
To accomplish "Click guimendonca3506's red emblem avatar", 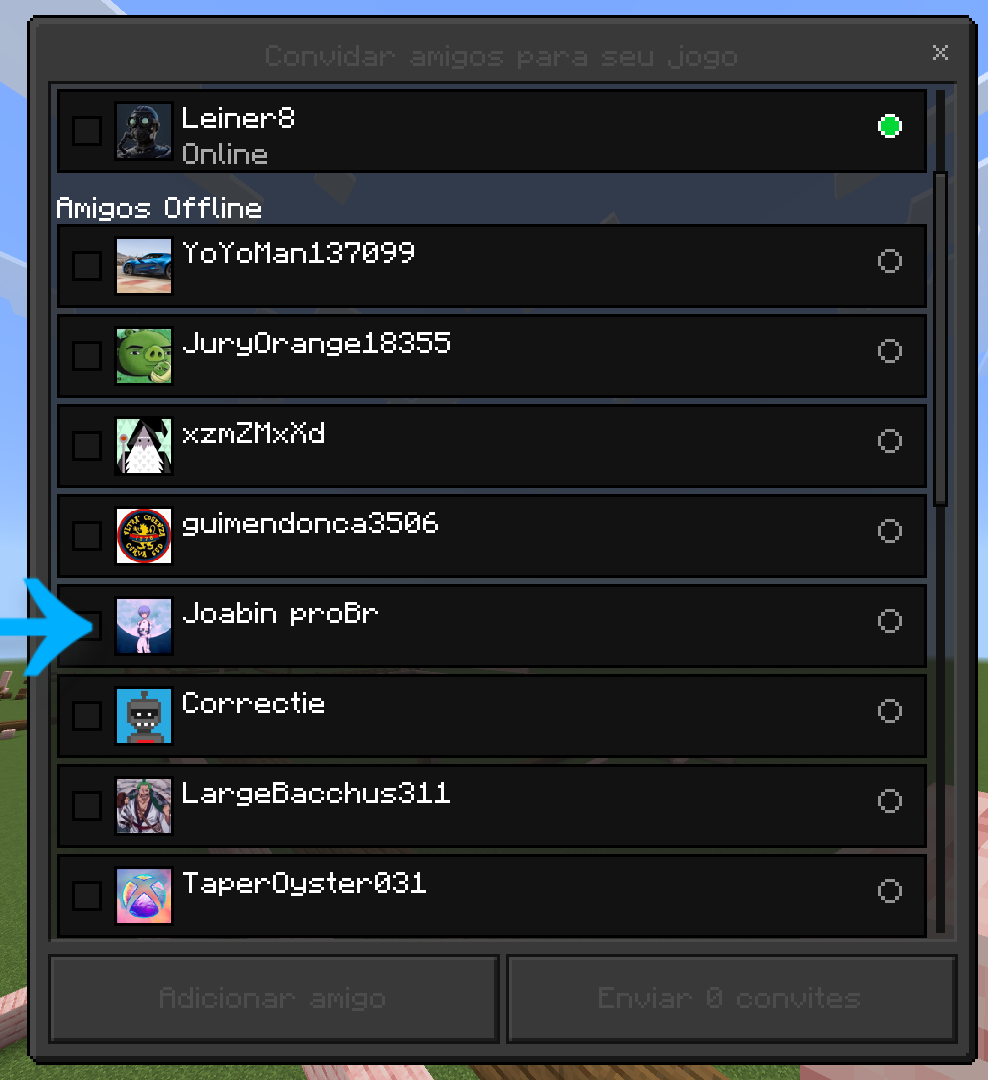I will click(x=143, y=536).
